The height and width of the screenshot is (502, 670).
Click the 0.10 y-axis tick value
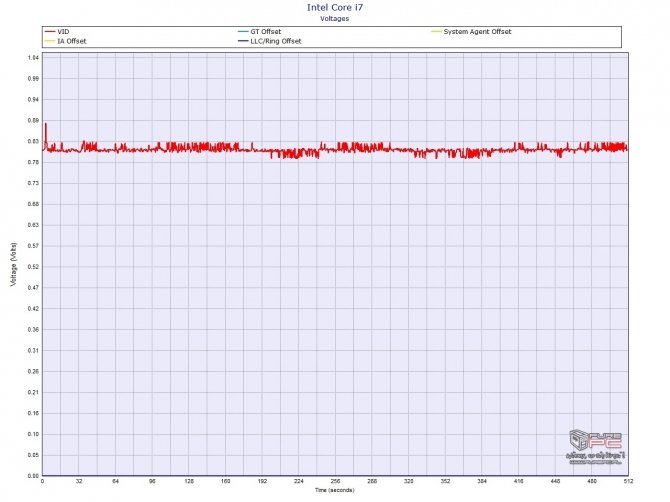[x=33, y=434]
